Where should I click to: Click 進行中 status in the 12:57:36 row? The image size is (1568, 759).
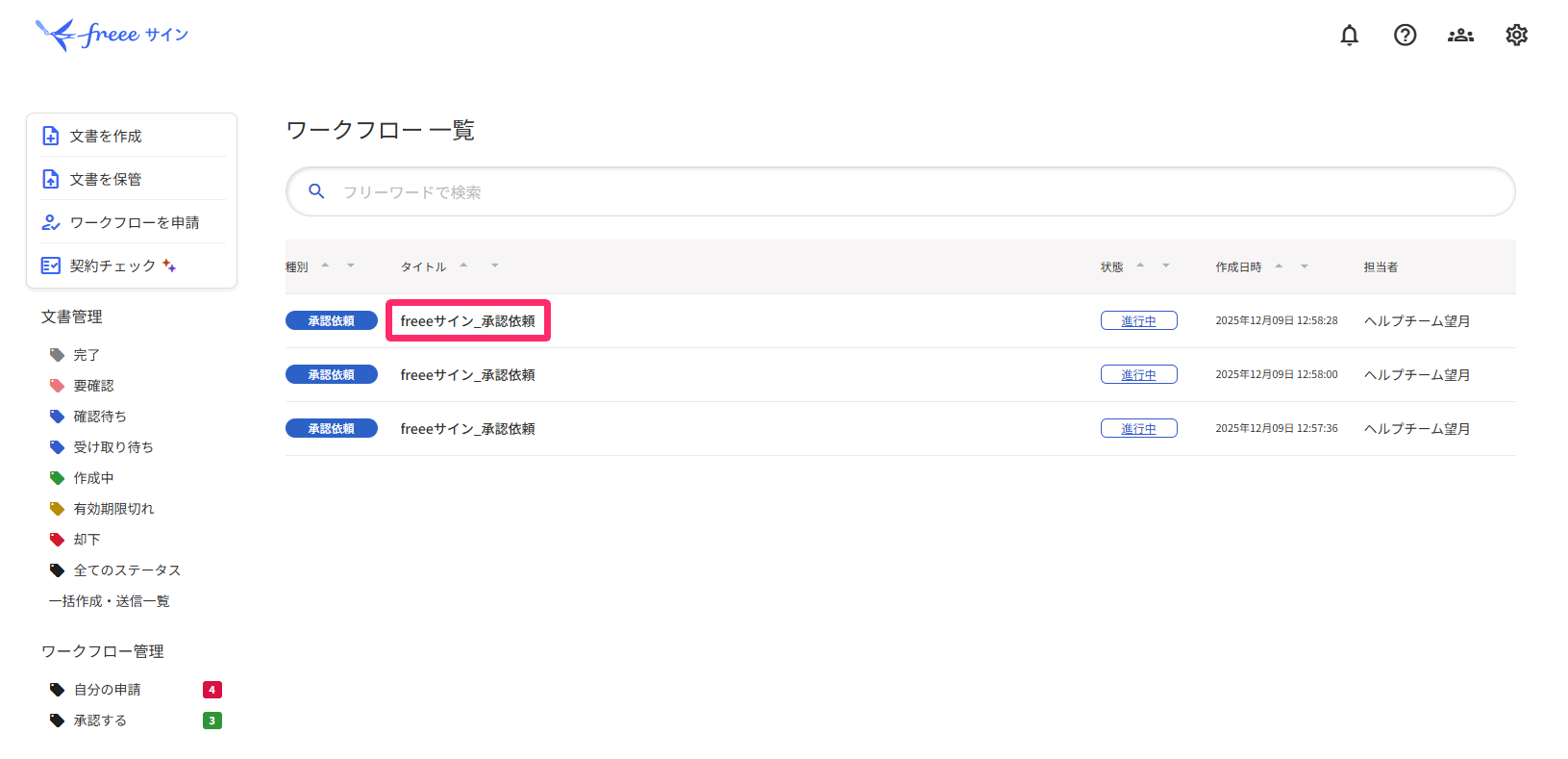click(x=1139, y=429)
